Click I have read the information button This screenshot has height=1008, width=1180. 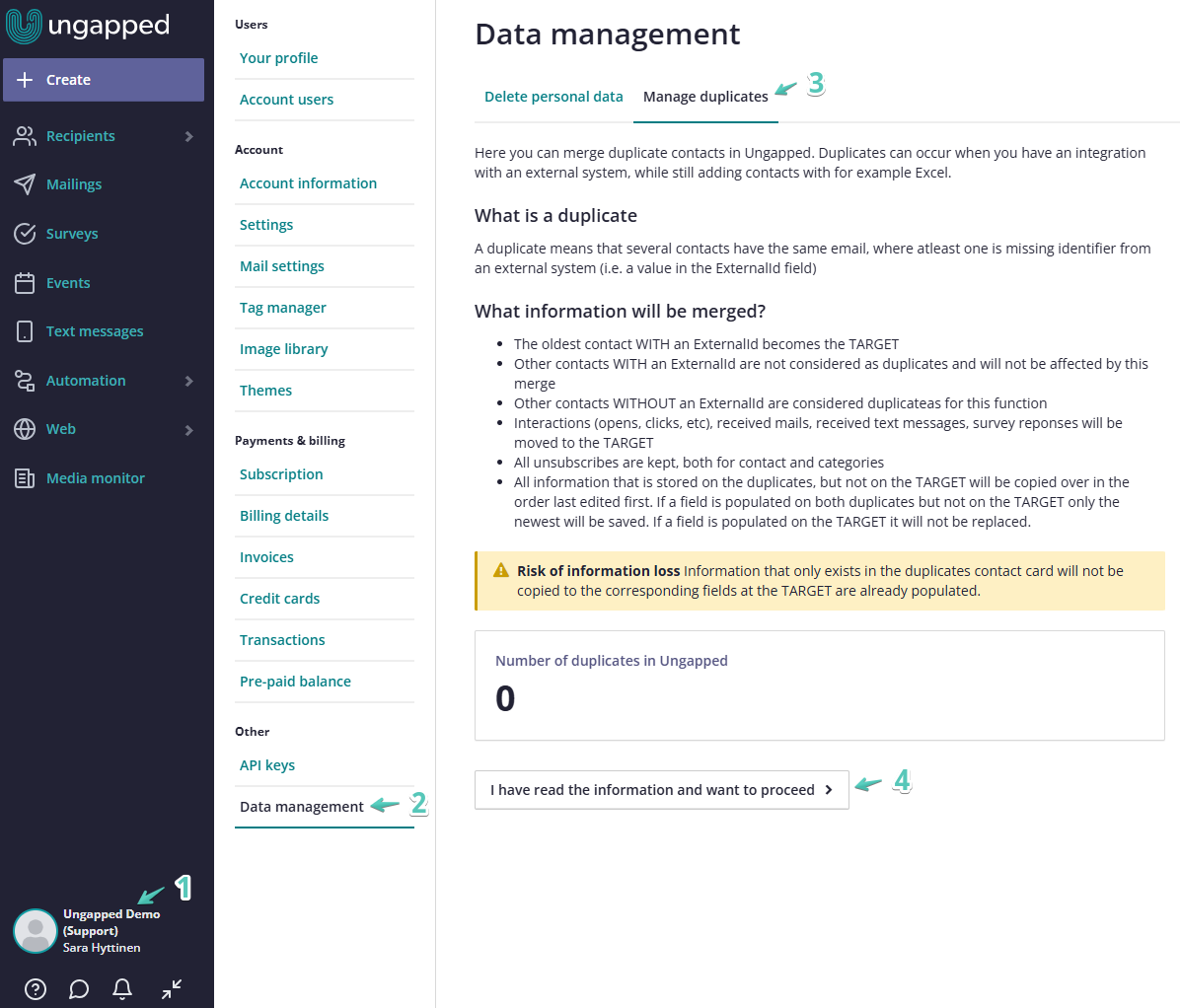(x=661, y=790)
